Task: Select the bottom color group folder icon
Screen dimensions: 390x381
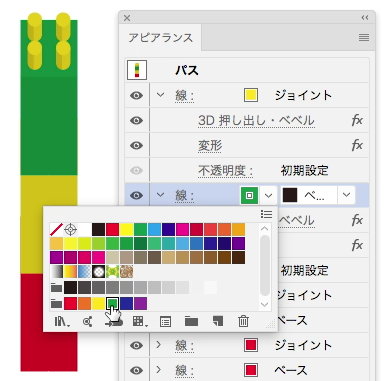Action: click(x=56, y=304)
